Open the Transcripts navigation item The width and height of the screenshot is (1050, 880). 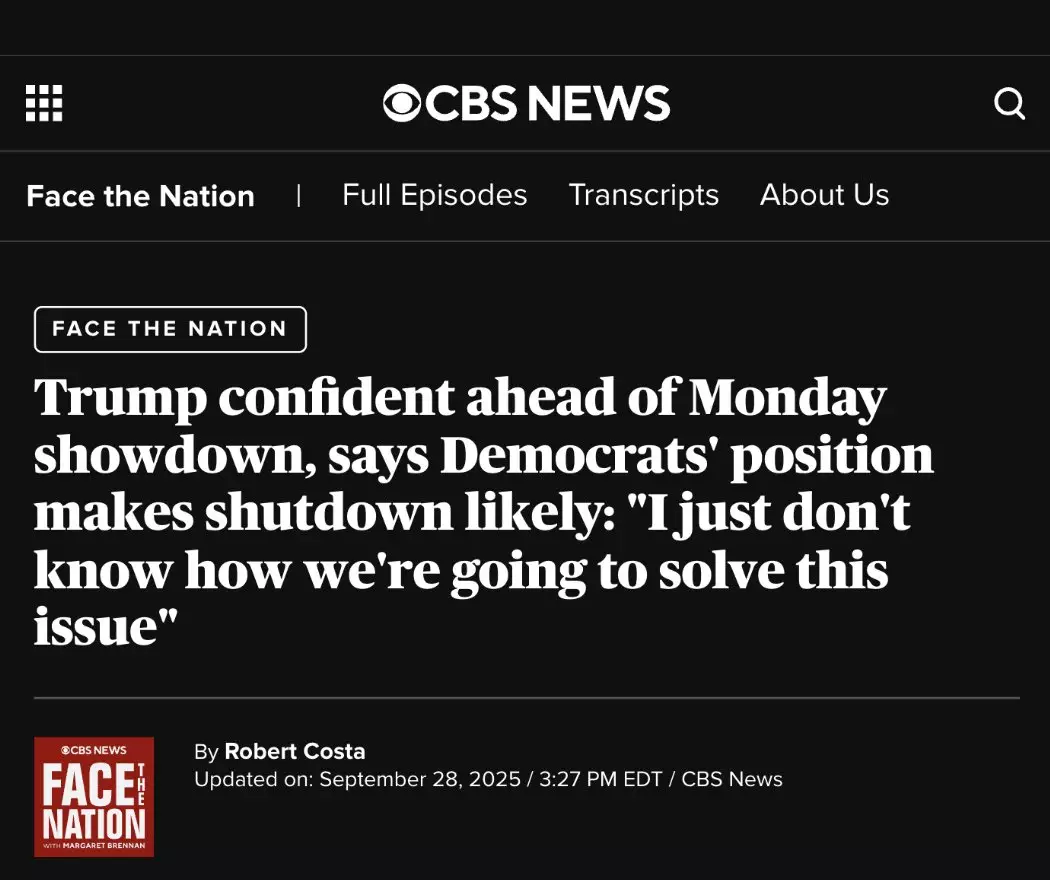tap(644, 196)
